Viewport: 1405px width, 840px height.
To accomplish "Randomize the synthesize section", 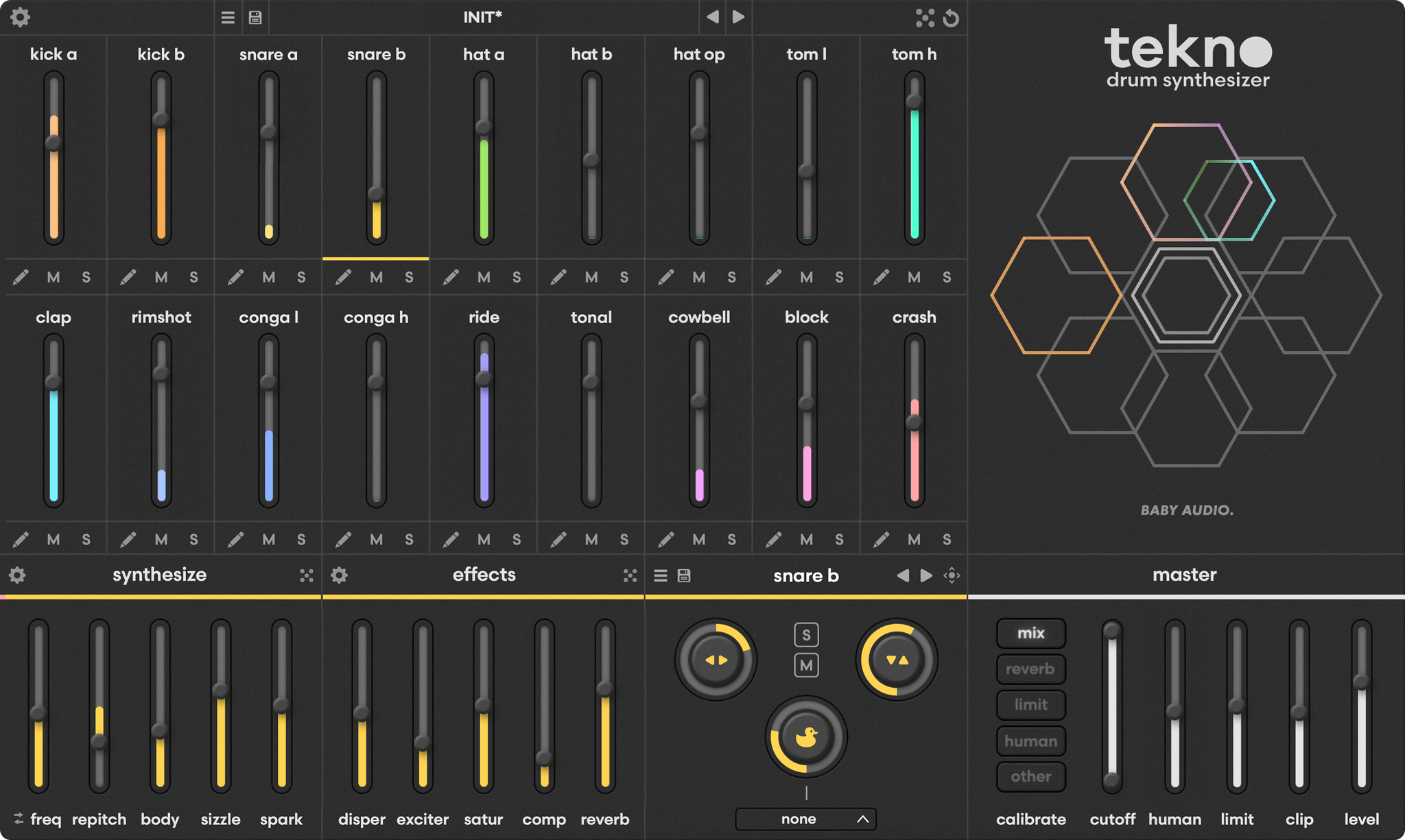I will click(306, 575).
